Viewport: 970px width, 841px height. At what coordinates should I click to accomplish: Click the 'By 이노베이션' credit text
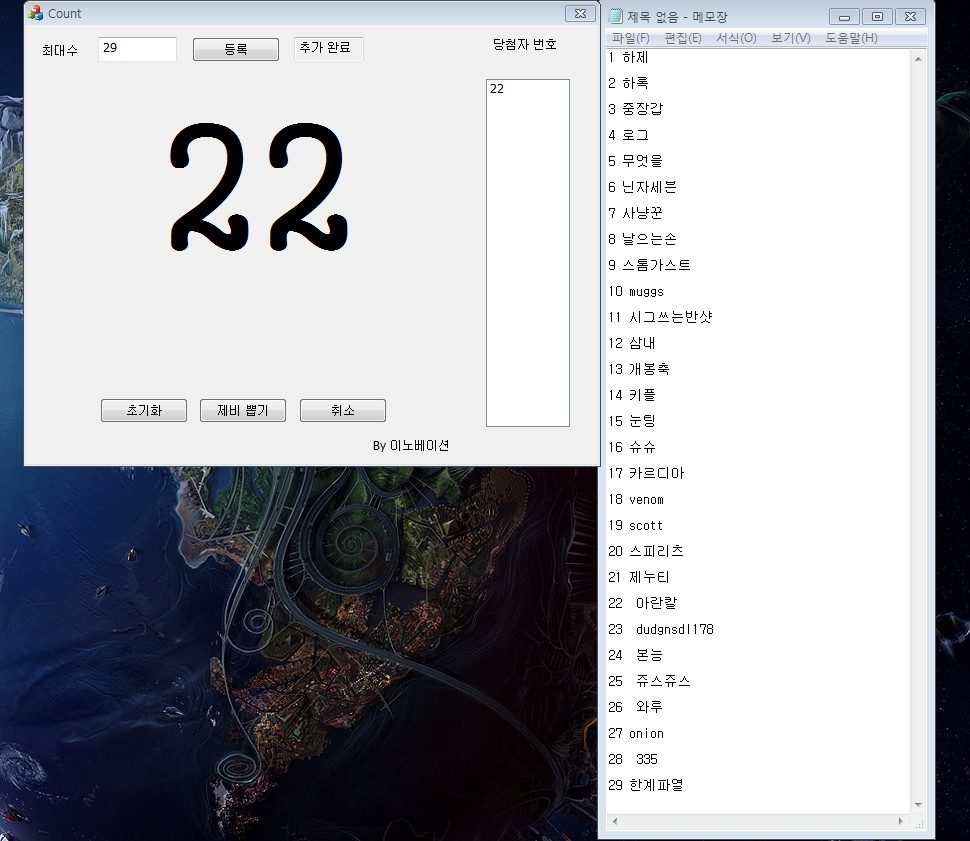tap(411, 446)
